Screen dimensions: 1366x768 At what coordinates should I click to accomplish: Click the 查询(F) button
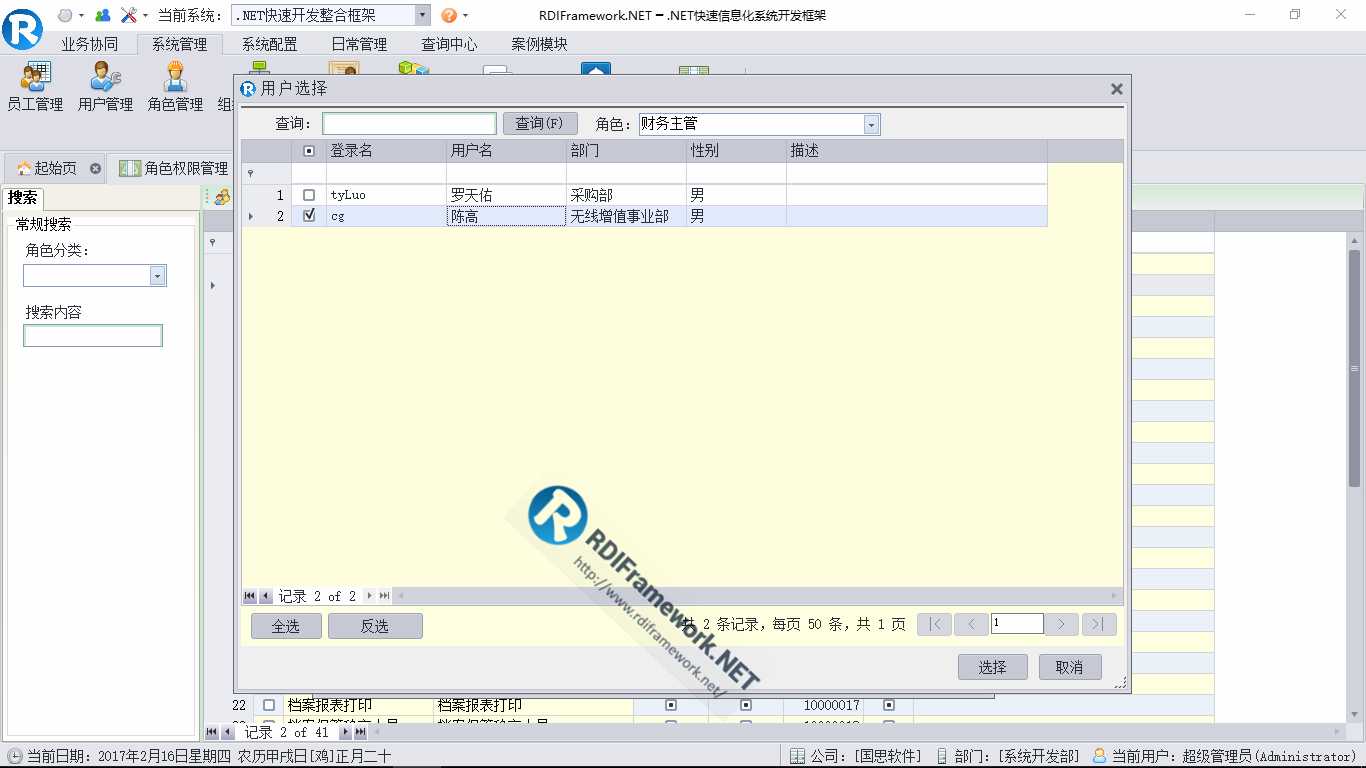coord(540,123)
